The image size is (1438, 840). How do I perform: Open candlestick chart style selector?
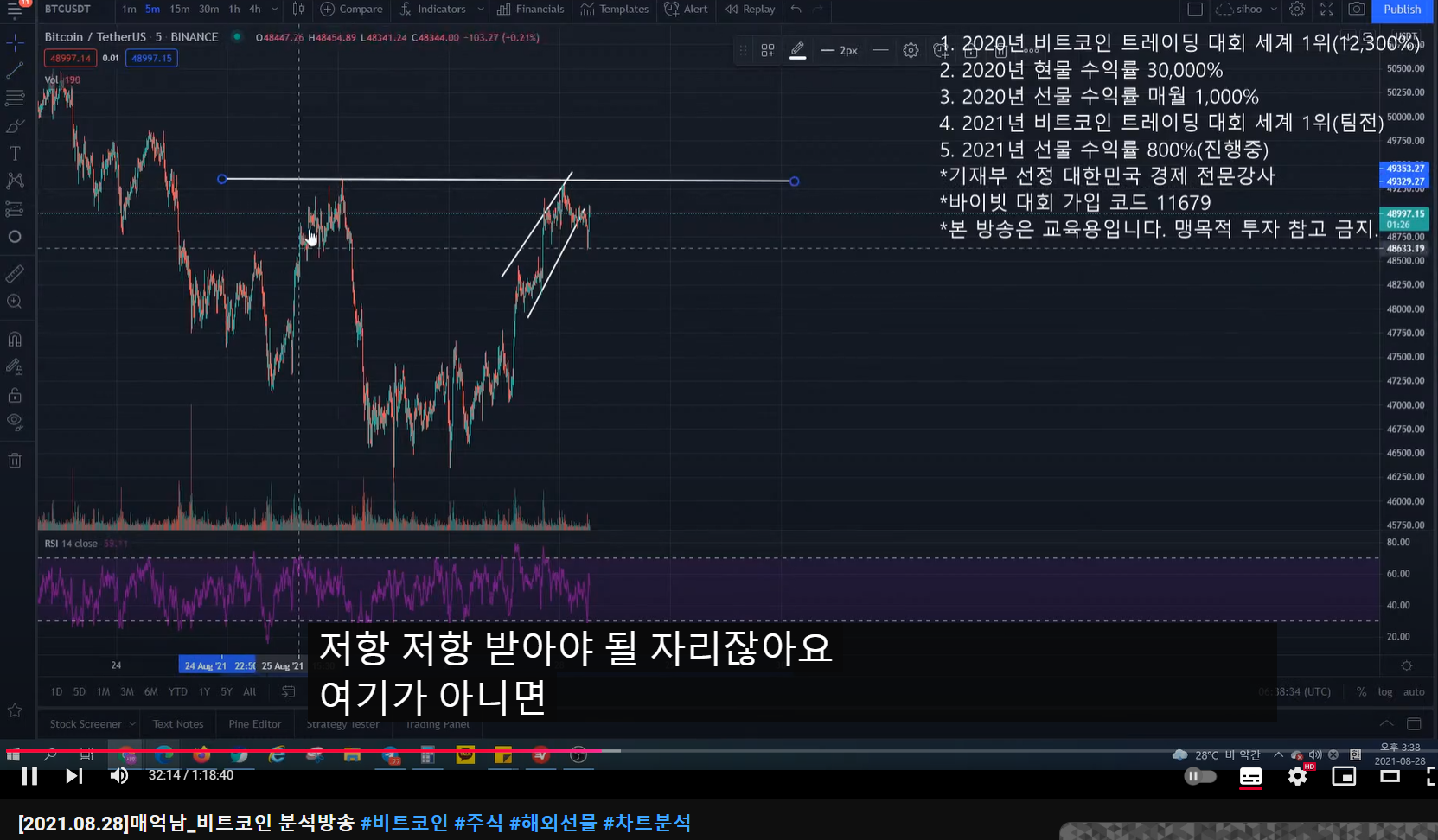pos(298,10)
